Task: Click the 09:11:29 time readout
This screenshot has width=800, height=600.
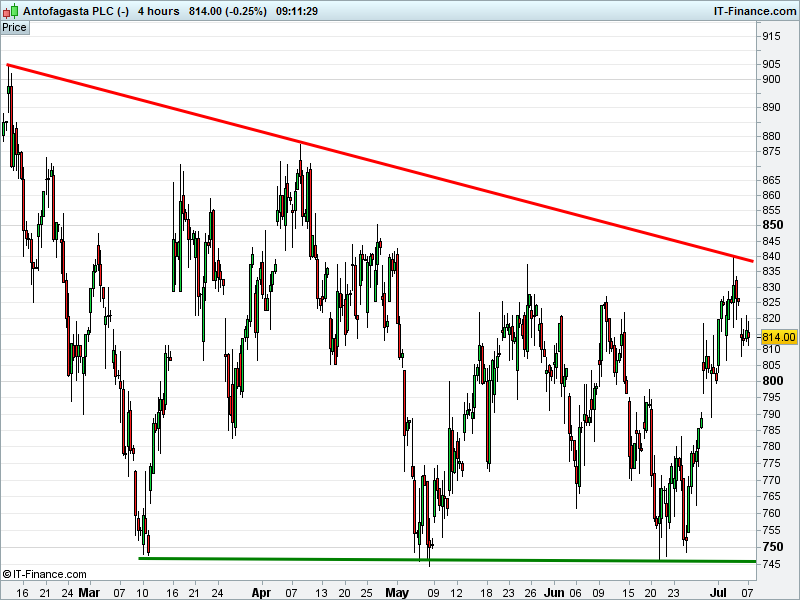Action: point(297,11)
